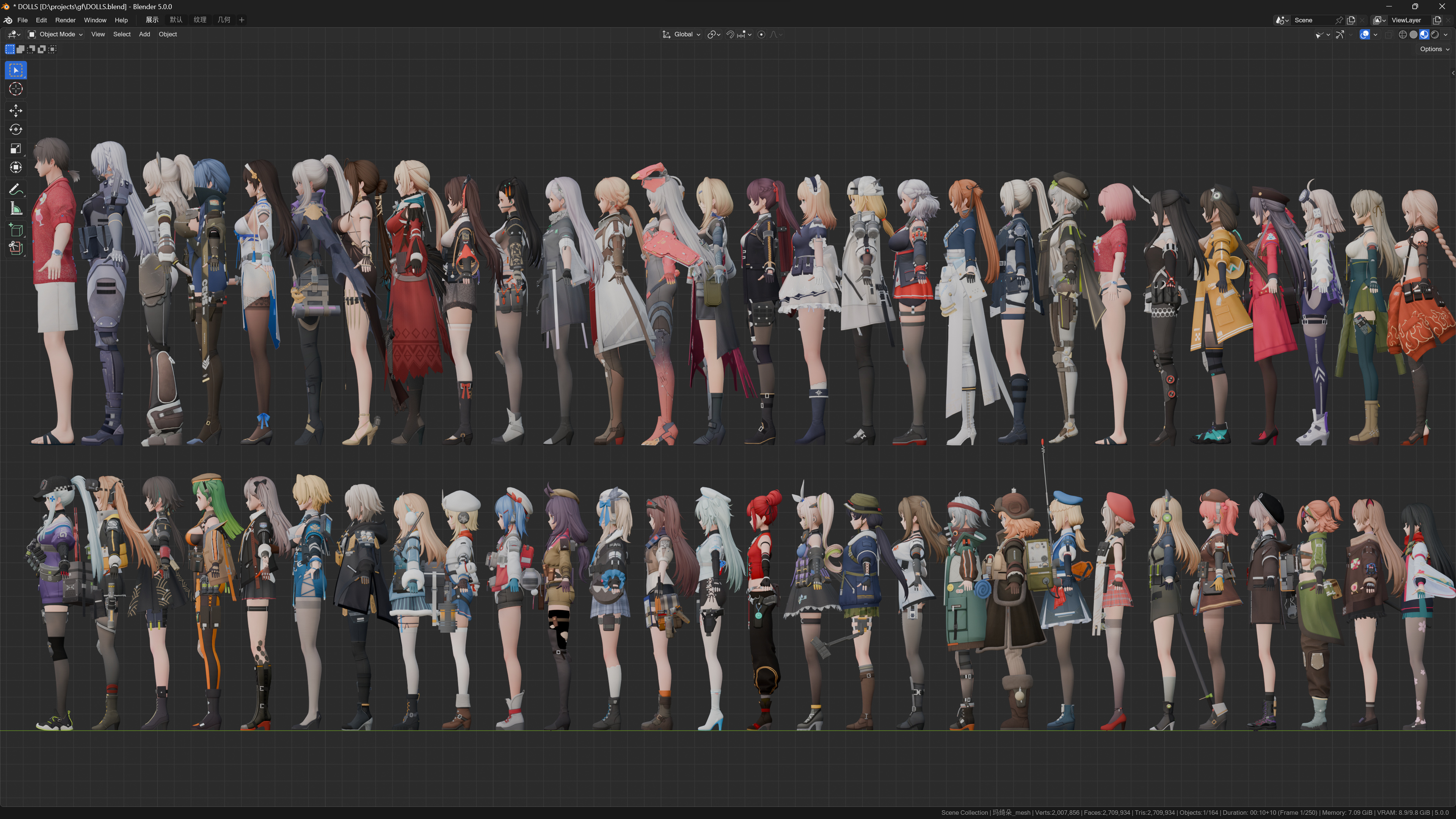Viewport: 1456px width, 819px height.
Task: Toggle snapping magnet on
Action: [x=730, y=35]
